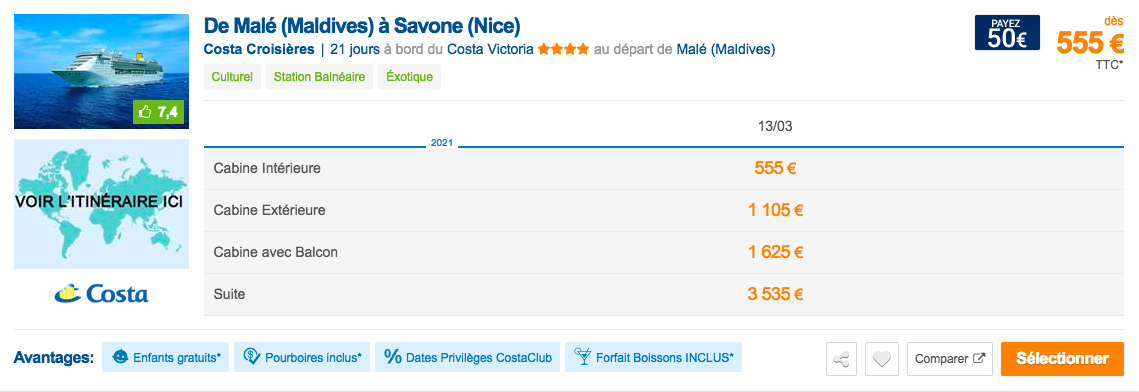Image resolution: width=1139 pixels, height=392 pixels.
Task: Click the Pourboires inclus money icon
Action: click(x=252, y=357)
